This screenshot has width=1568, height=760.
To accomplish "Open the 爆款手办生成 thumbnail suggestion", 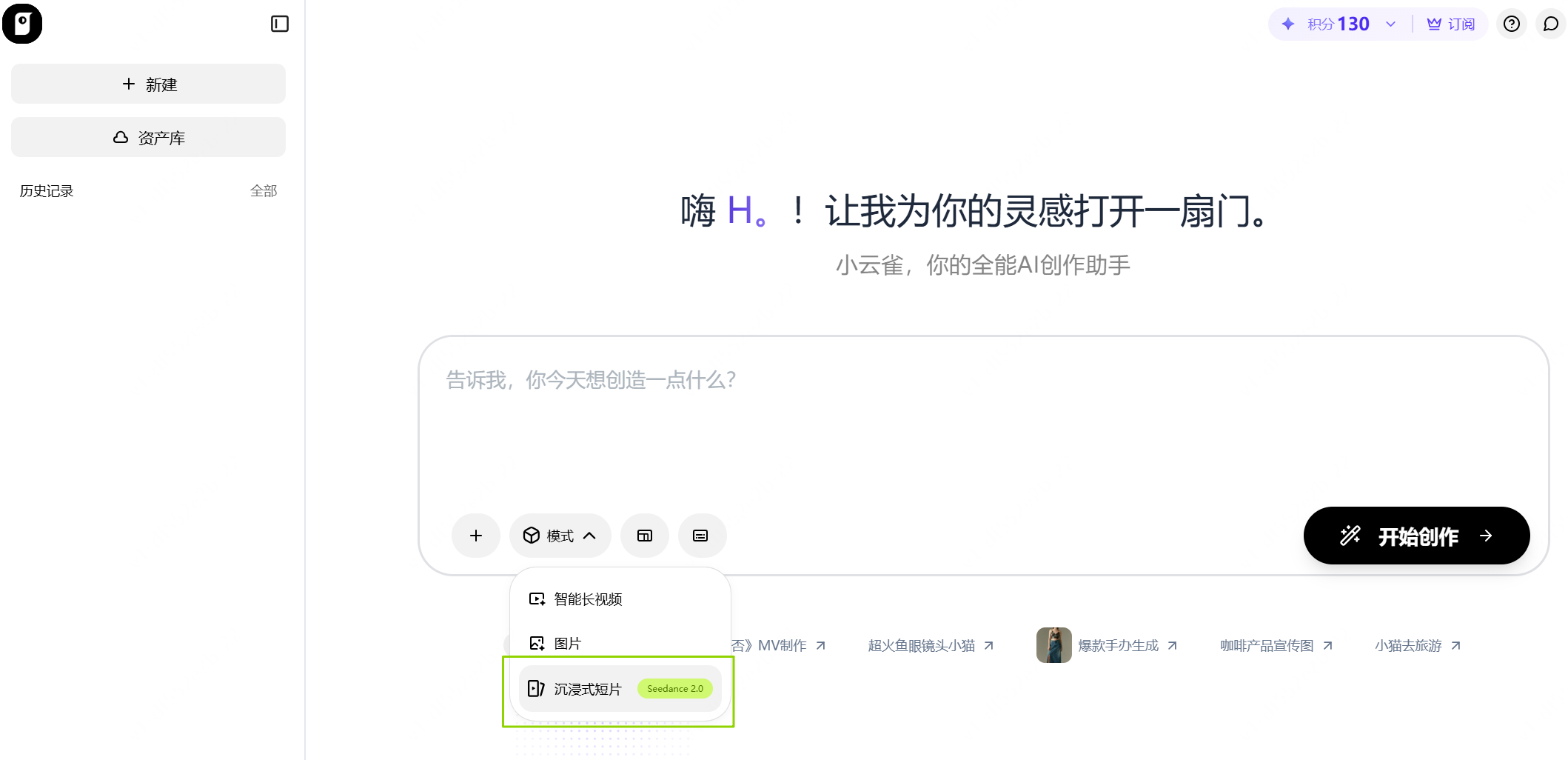I will point(1107,645).
